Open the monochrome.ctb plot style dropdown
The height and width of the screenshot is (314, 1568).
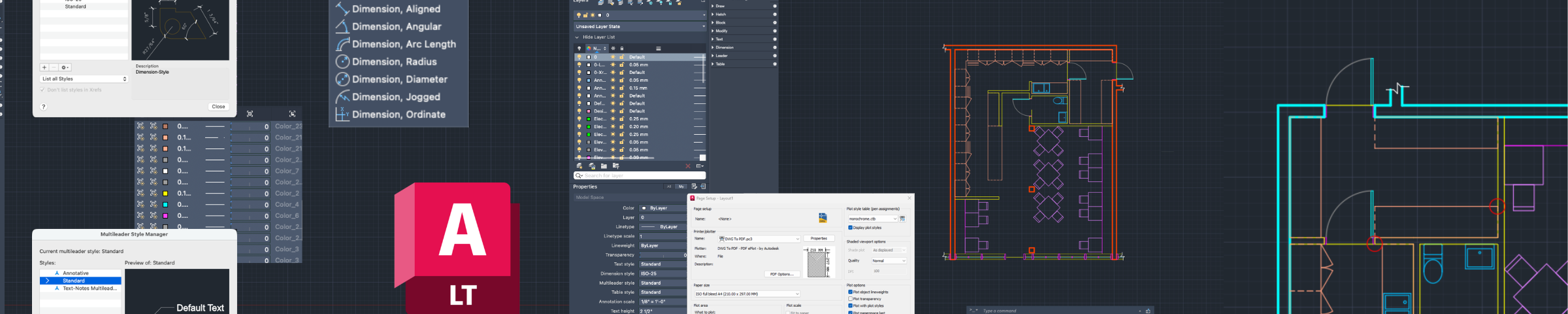(x=872, y=218)
